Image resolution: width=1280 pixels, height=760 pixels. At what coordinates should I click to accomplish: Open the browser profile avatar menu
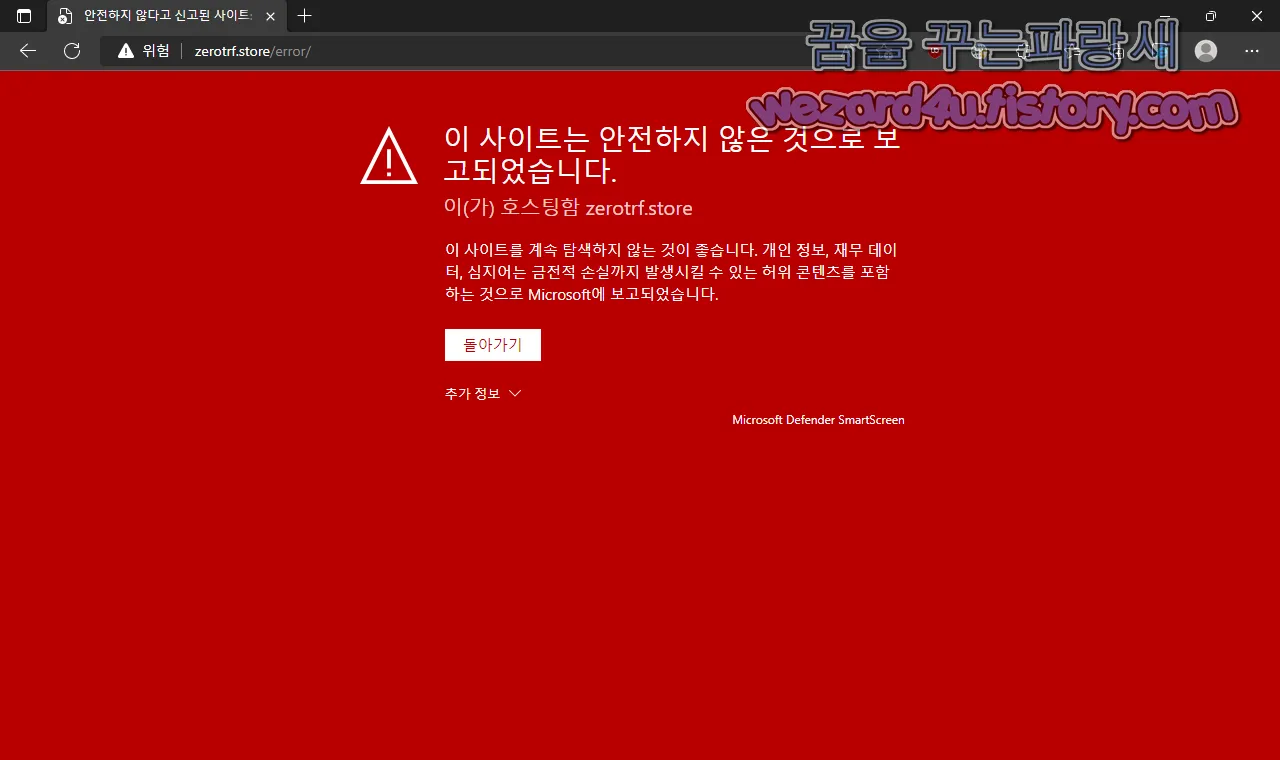pyautogui.click(x=1205, y=50)
